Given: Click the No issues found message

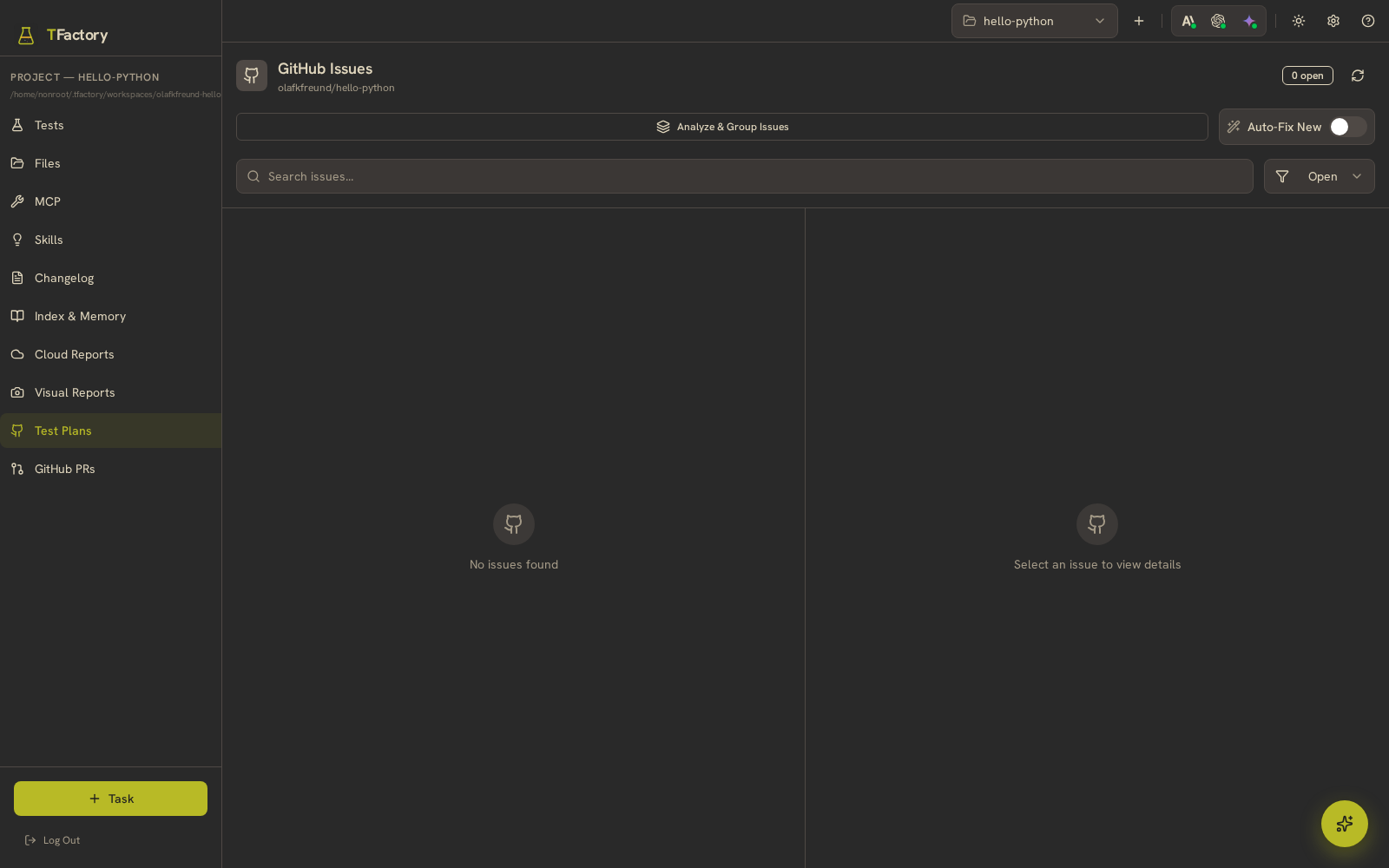Looking at the screenshot, I should coord(514,564).
